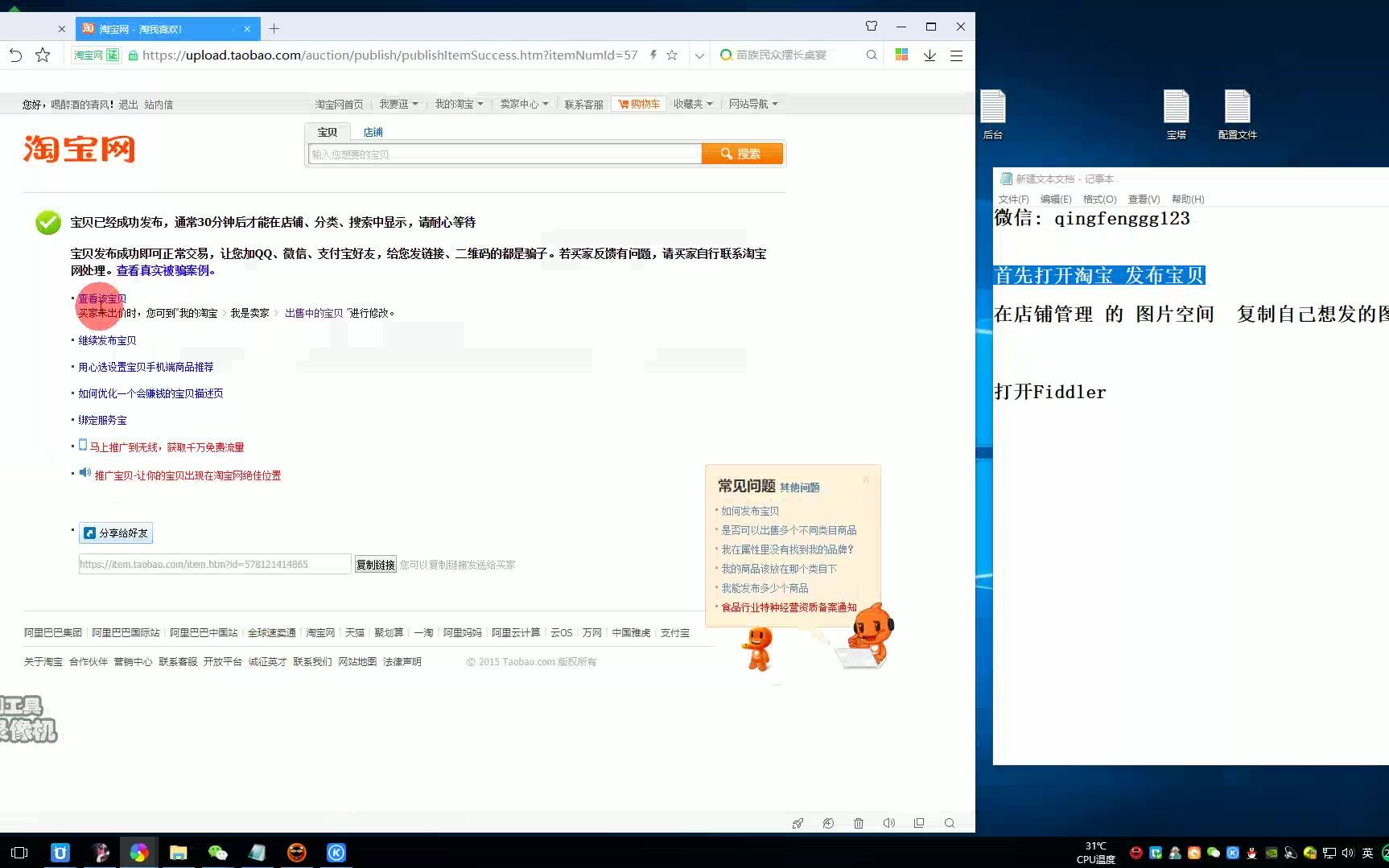The height and width of the screenshot is (868, 1389).
Task: Click 其他问题 link in FAQ box
Action: (x=799, y=487)
